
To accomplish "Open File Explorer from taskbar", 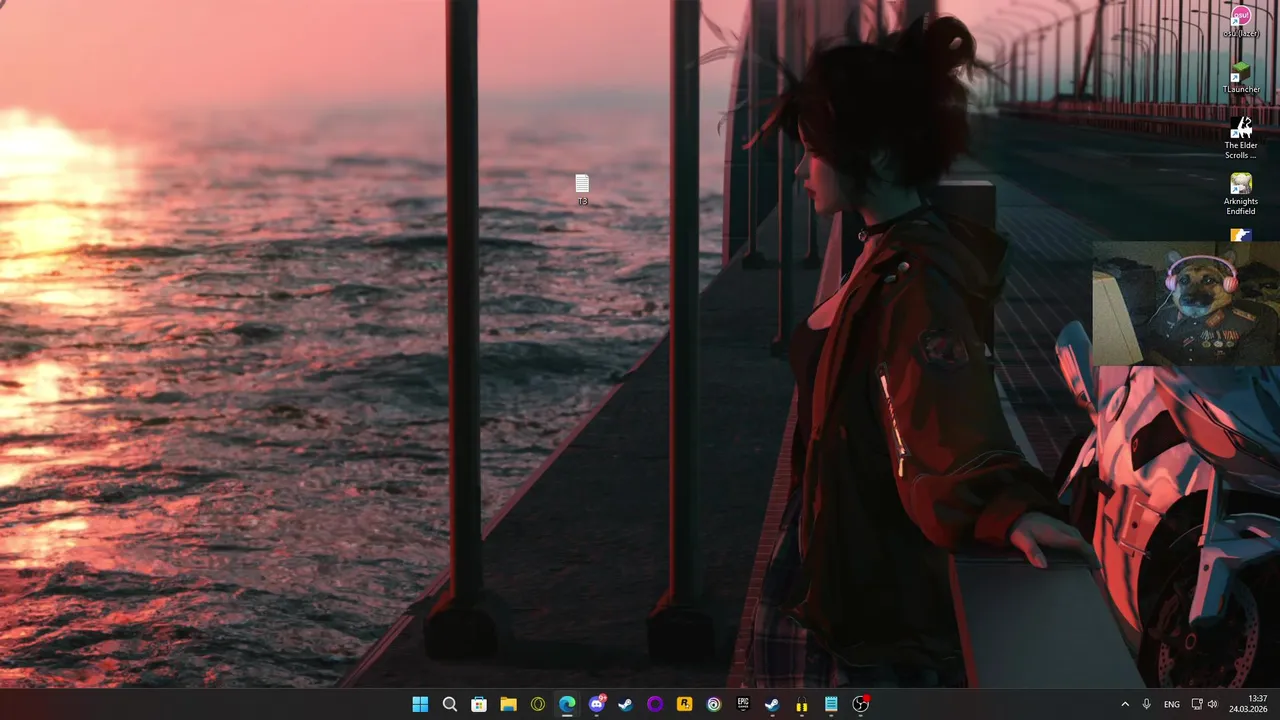I will tap(508, 704).
